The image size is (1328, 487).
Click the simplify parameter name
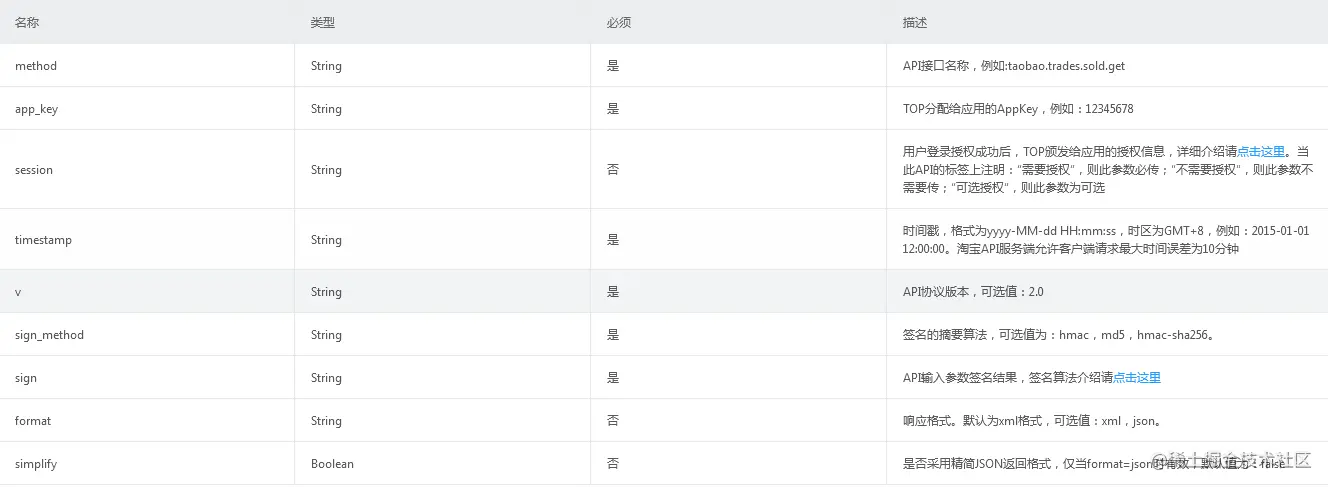point(36,464)
